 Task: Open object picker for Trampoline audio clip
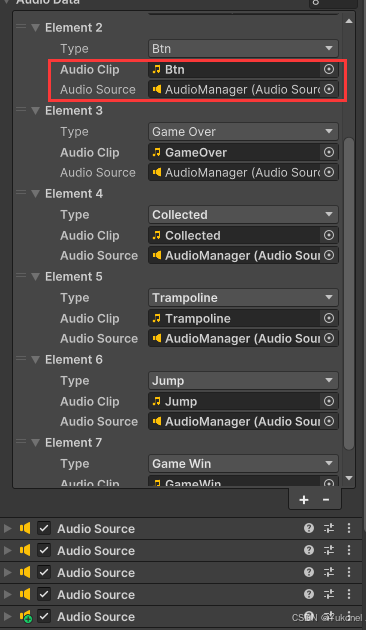pyautogui.click(x=329, y=319)
